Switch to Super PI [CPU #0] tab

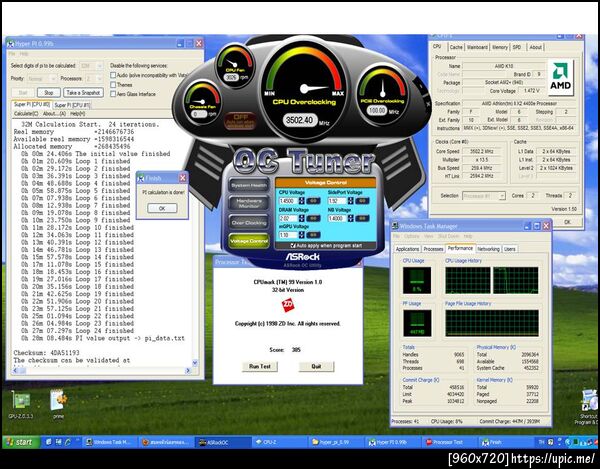pyautogui.click(x=31, y=104)
